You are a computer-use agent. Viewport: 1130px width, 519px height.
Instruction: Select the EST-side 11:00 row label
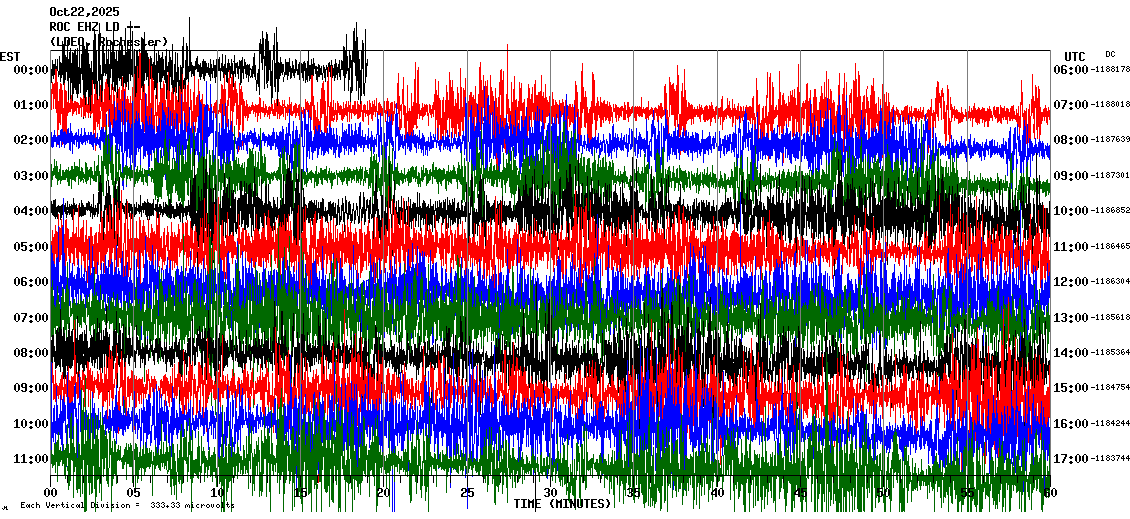pyautogui.click(x=31, y=458)
